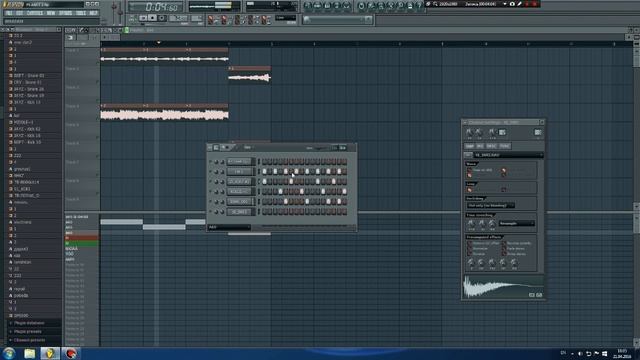
Task: Open the CHANNELS menu
Action: (x=35, y=13)
